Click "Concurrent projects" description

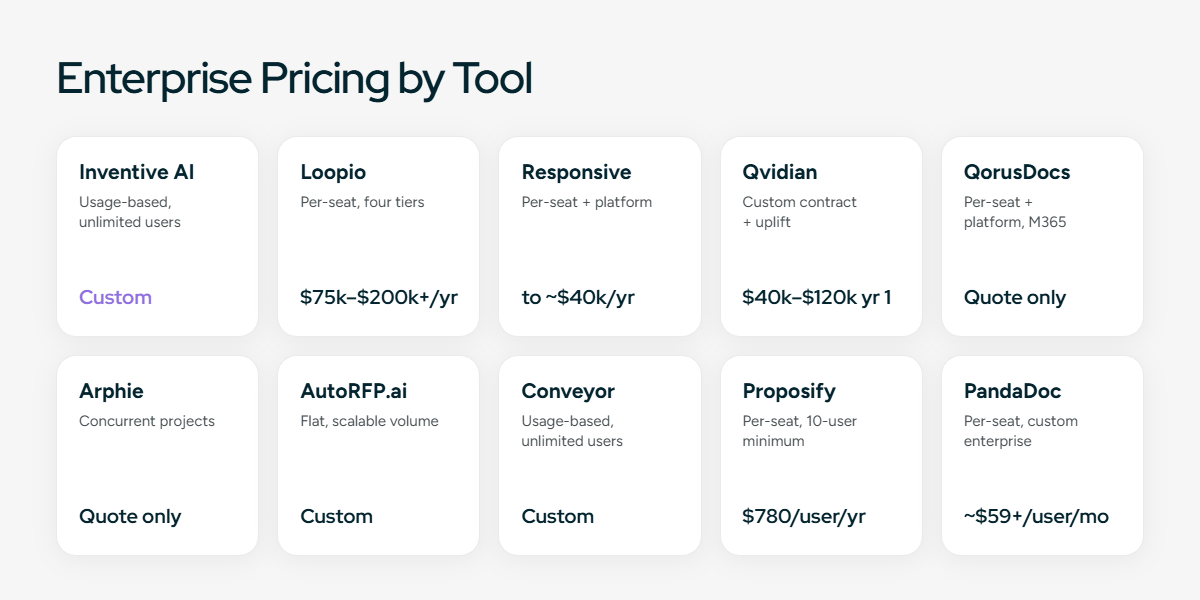coord(147,421)
